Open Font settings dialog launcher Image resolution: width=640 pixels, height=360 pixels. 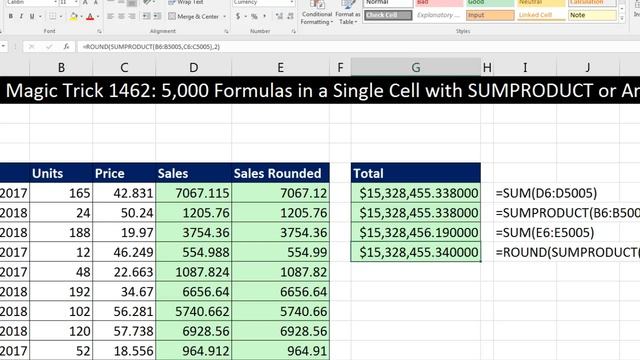coord(99,31)
